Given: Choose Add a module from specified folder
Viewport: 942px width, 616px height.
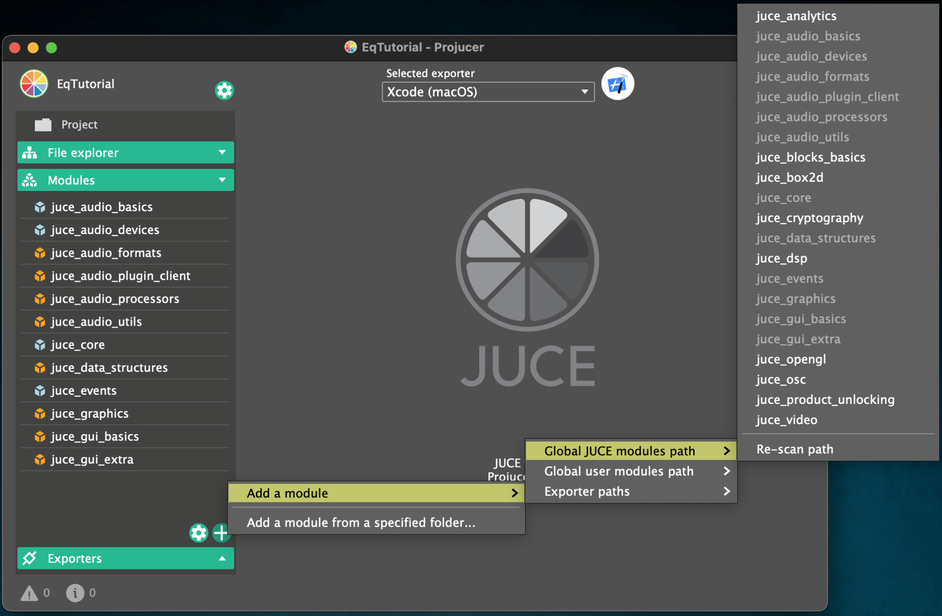Looking at the screenshot, I should pos(361,522).
